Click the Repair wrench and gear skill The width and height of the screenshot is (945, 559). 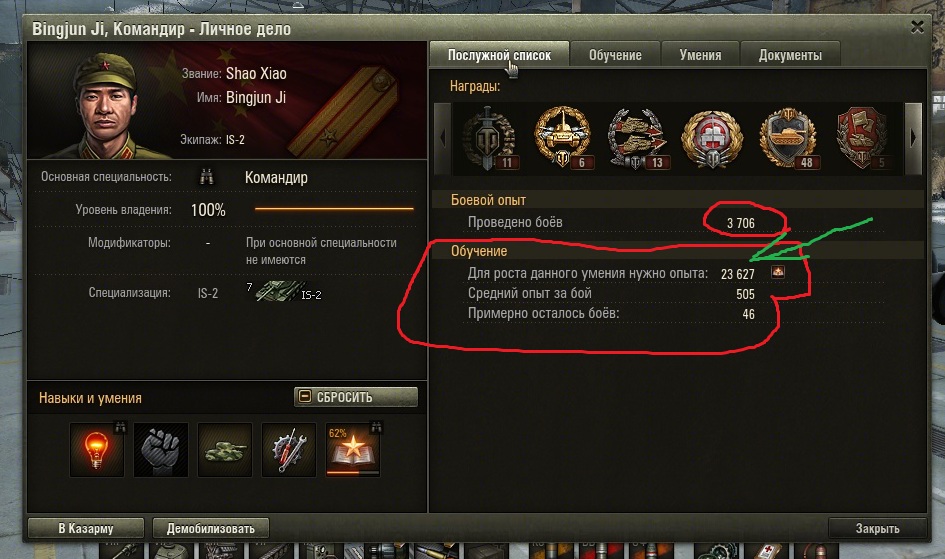[289, 450]
